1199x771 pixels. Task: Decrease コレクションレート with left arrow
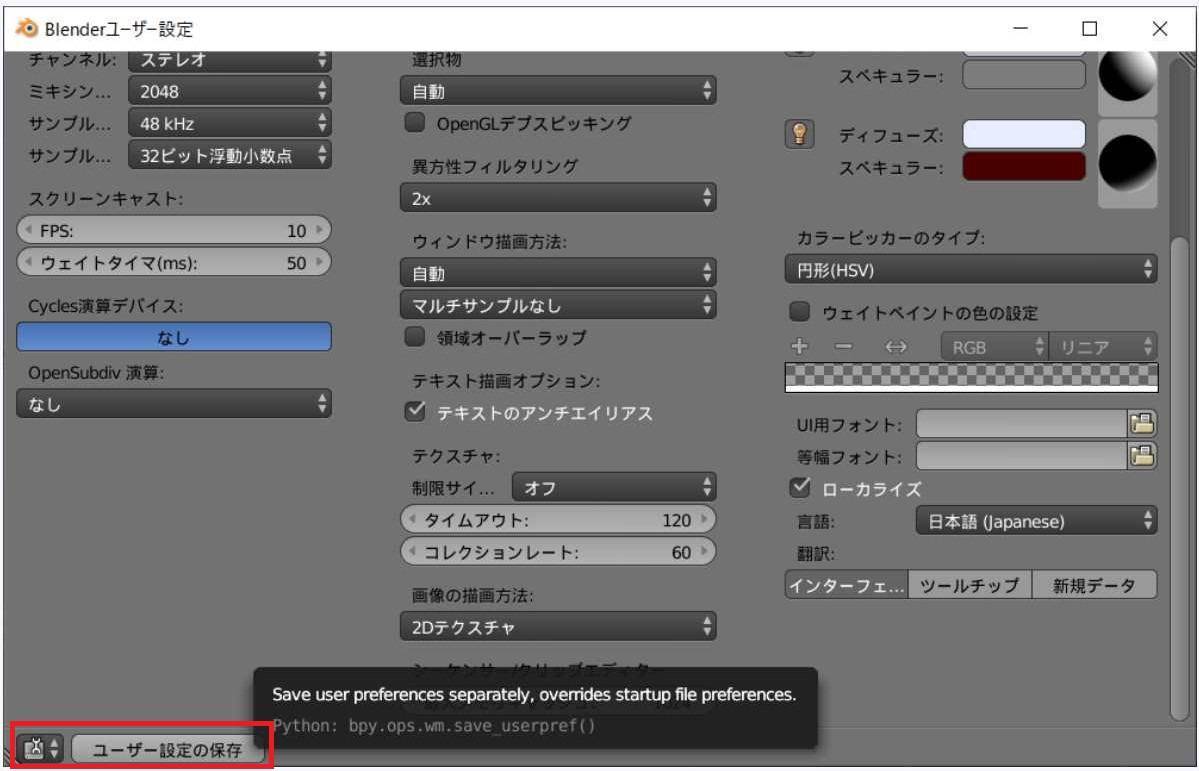coord(413,551)
